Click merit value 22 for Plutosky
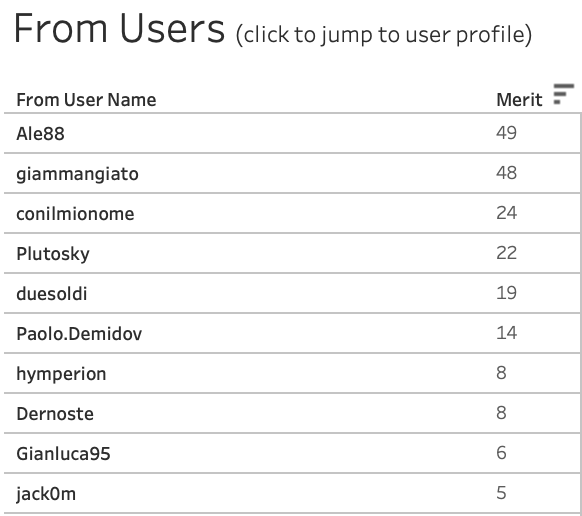582x516 pixels. (506, 253)
